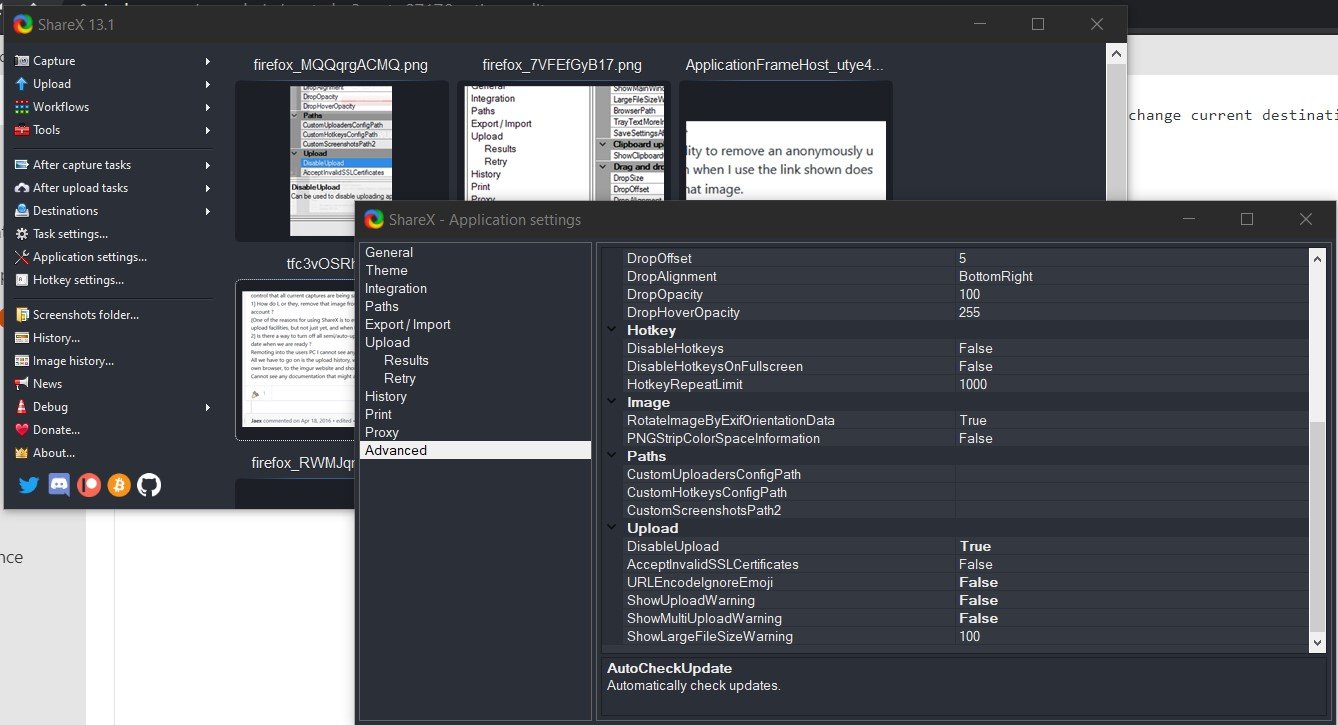The image size is (1338, 725).
Task: Select Advanced in settings tree
Action: tap(476, 450)
